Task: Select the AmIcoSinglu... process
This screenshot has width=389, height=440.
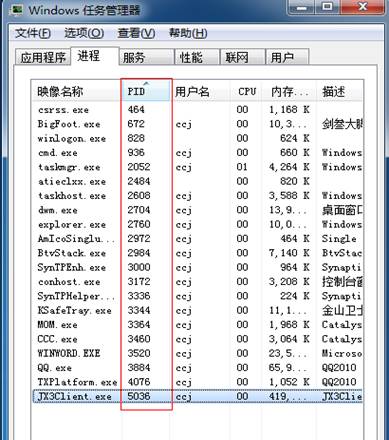Action: point(197,239)
